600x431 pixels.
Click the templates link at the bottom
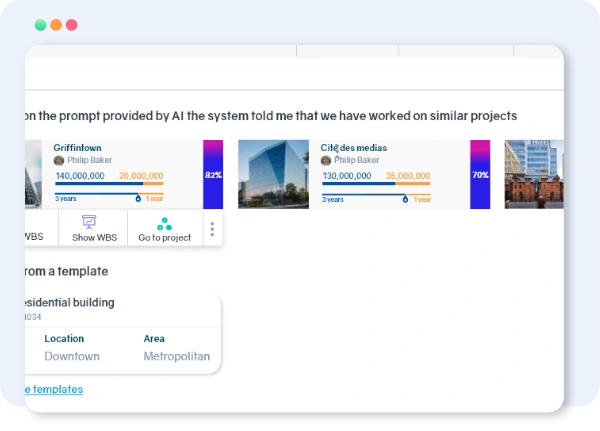[53, 389]
